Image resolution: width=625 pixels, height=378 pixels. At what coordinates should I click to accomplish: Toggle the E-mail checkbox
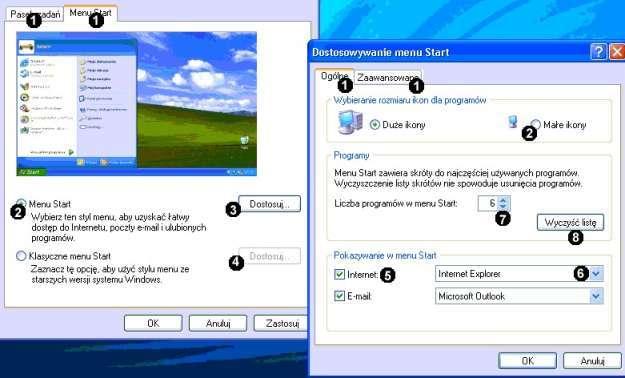click(x=340, y=296)
